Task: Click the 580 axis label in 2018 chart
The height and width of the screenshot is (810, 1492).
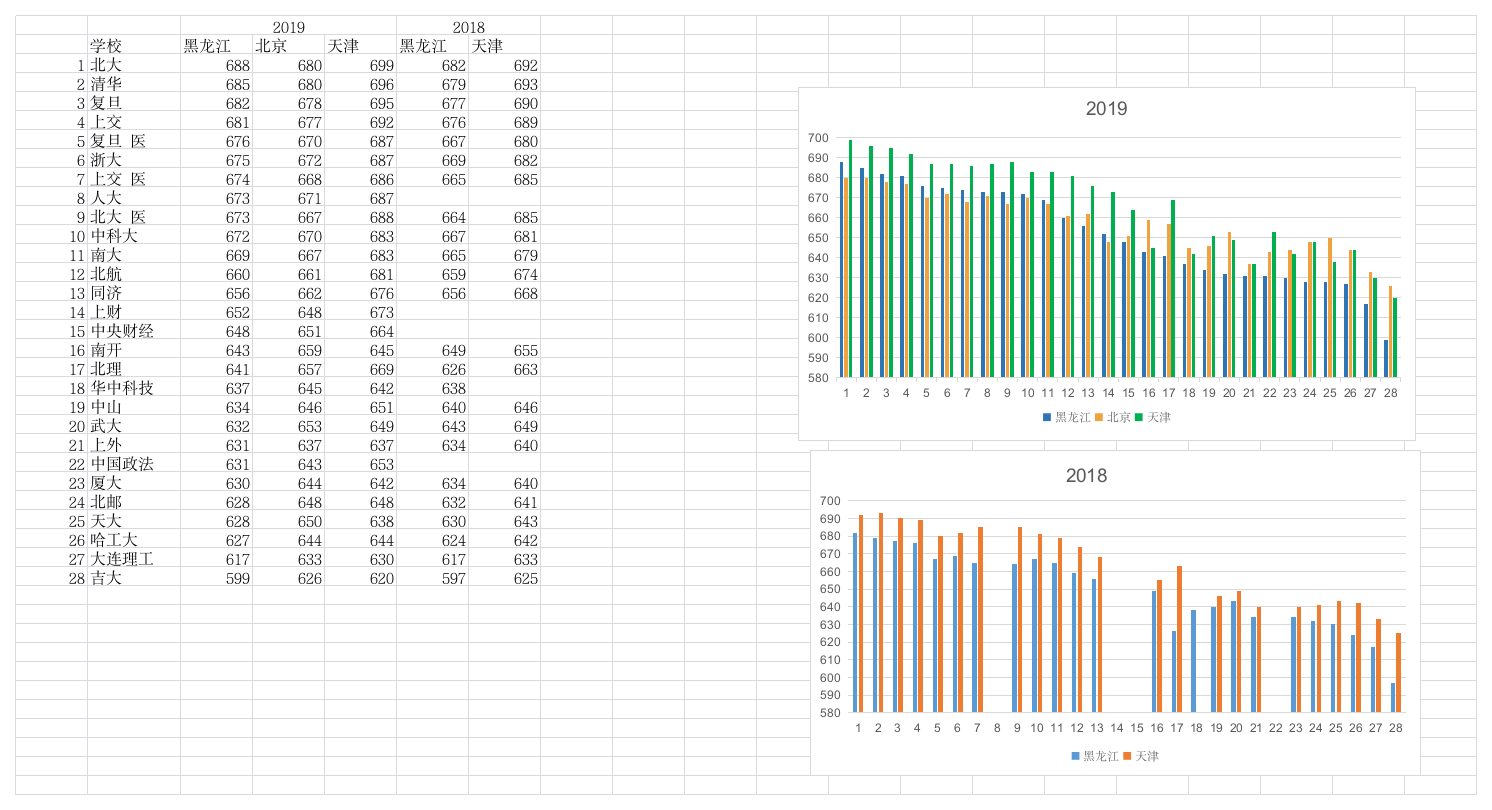Action: pos(831,713)
